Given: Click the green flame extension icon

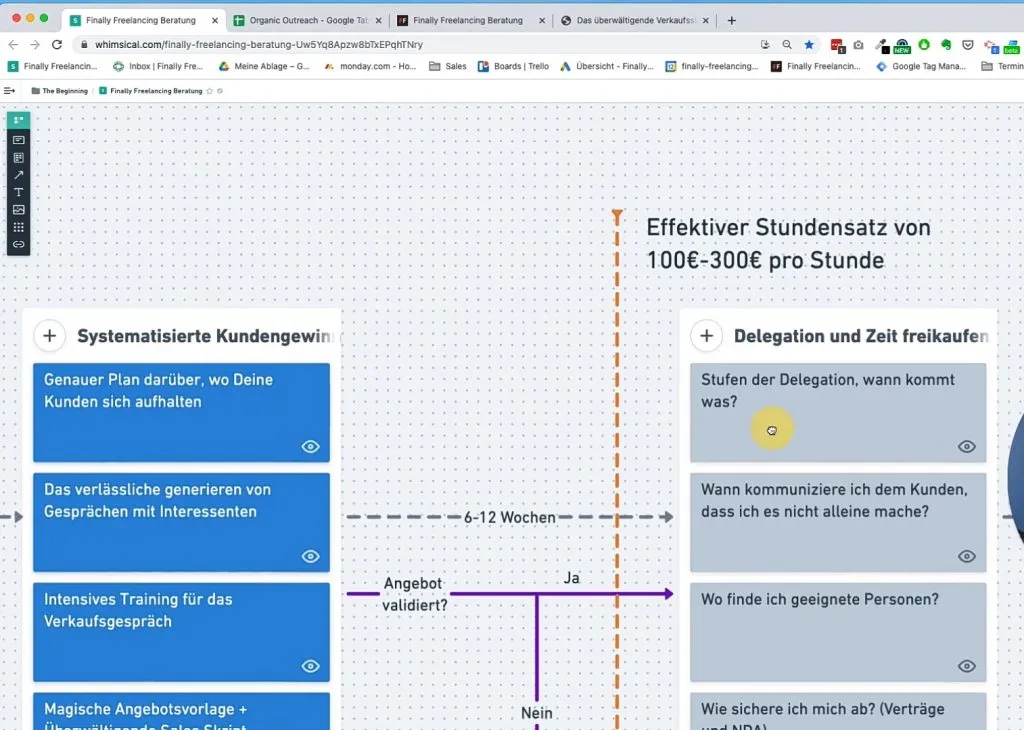Looking at the screenshot, I should click(x=924, y=44).
